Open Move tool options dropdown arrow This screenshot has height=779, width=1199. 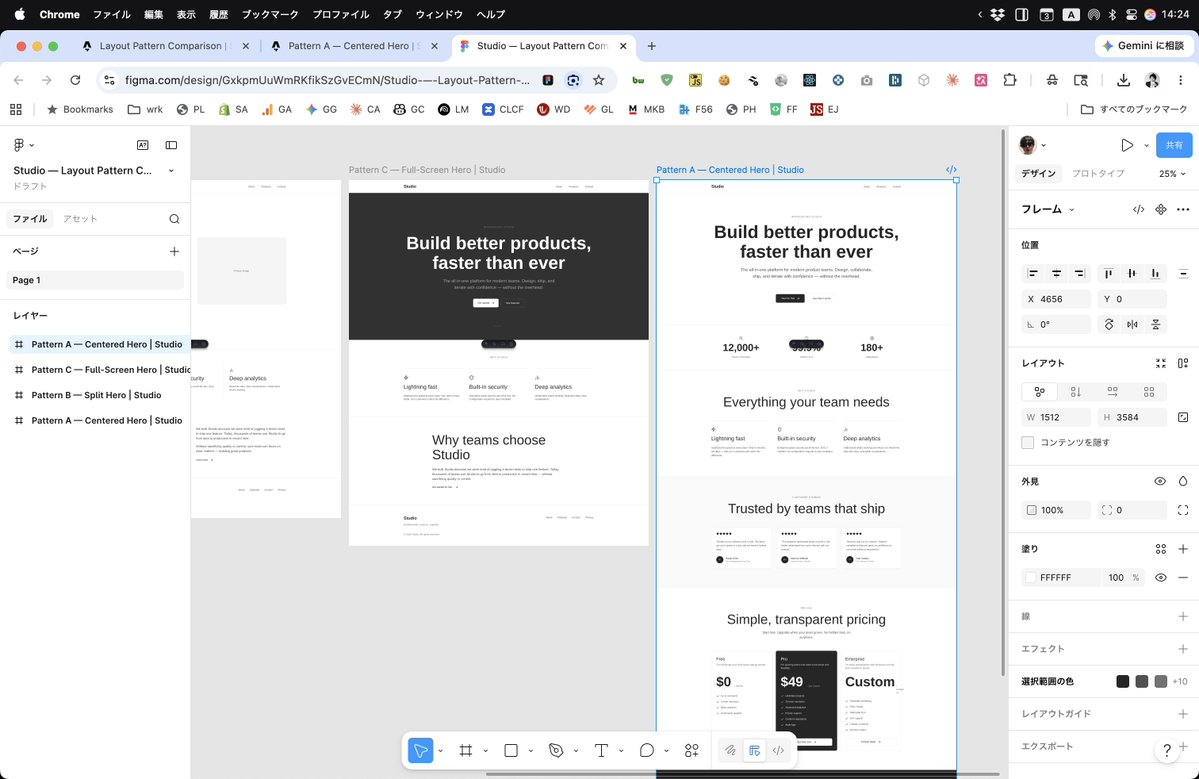[x=441, y=751]
